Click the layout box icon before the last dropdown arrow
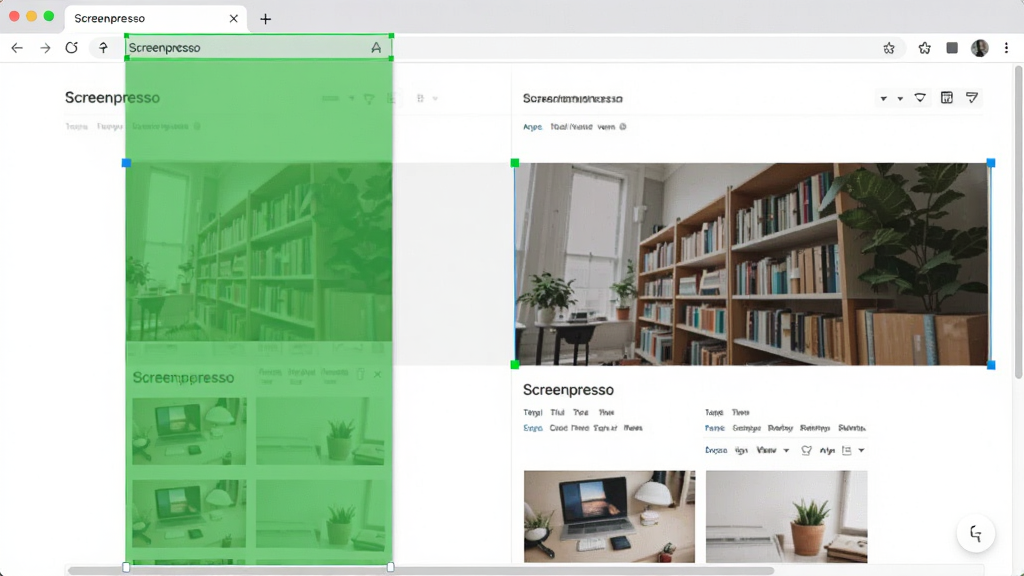Image resolution: width=1024 pixels, height=576 pixels. [x=847, y=451]
